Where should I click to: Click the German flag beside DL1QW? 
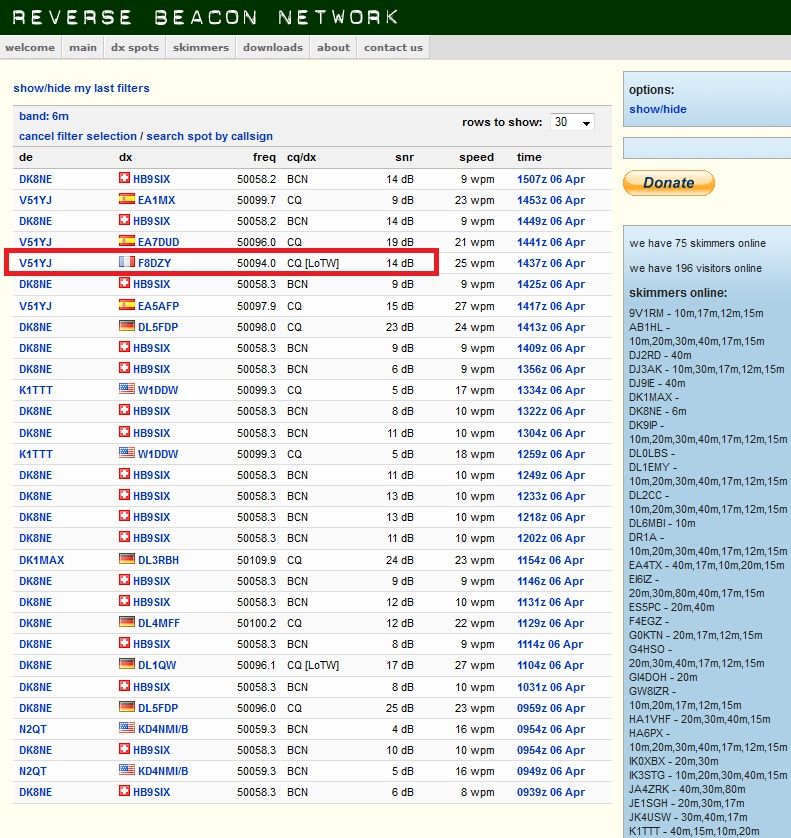pos(127,664)
